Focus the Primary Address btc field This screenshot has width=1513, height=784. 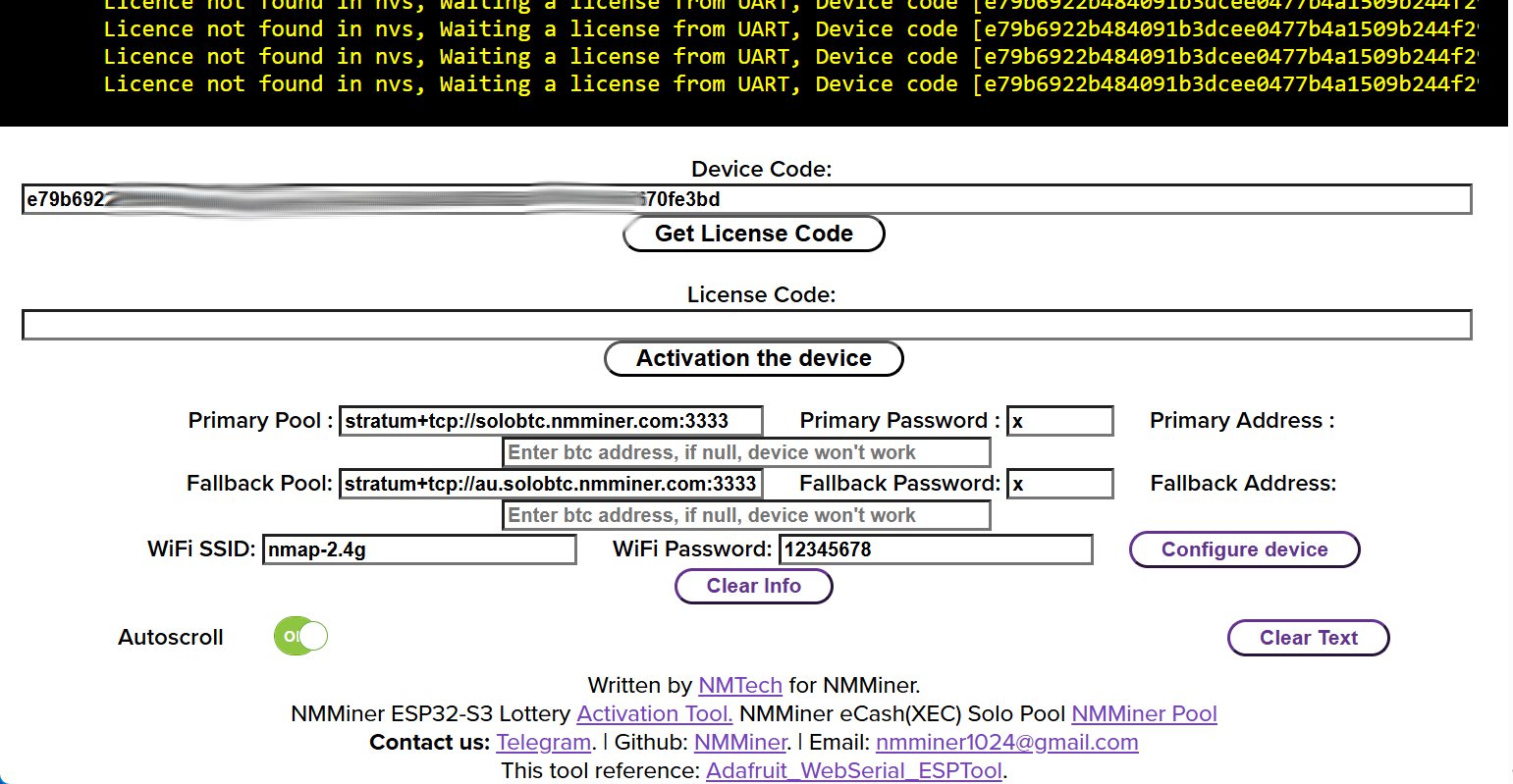(746, 452)
